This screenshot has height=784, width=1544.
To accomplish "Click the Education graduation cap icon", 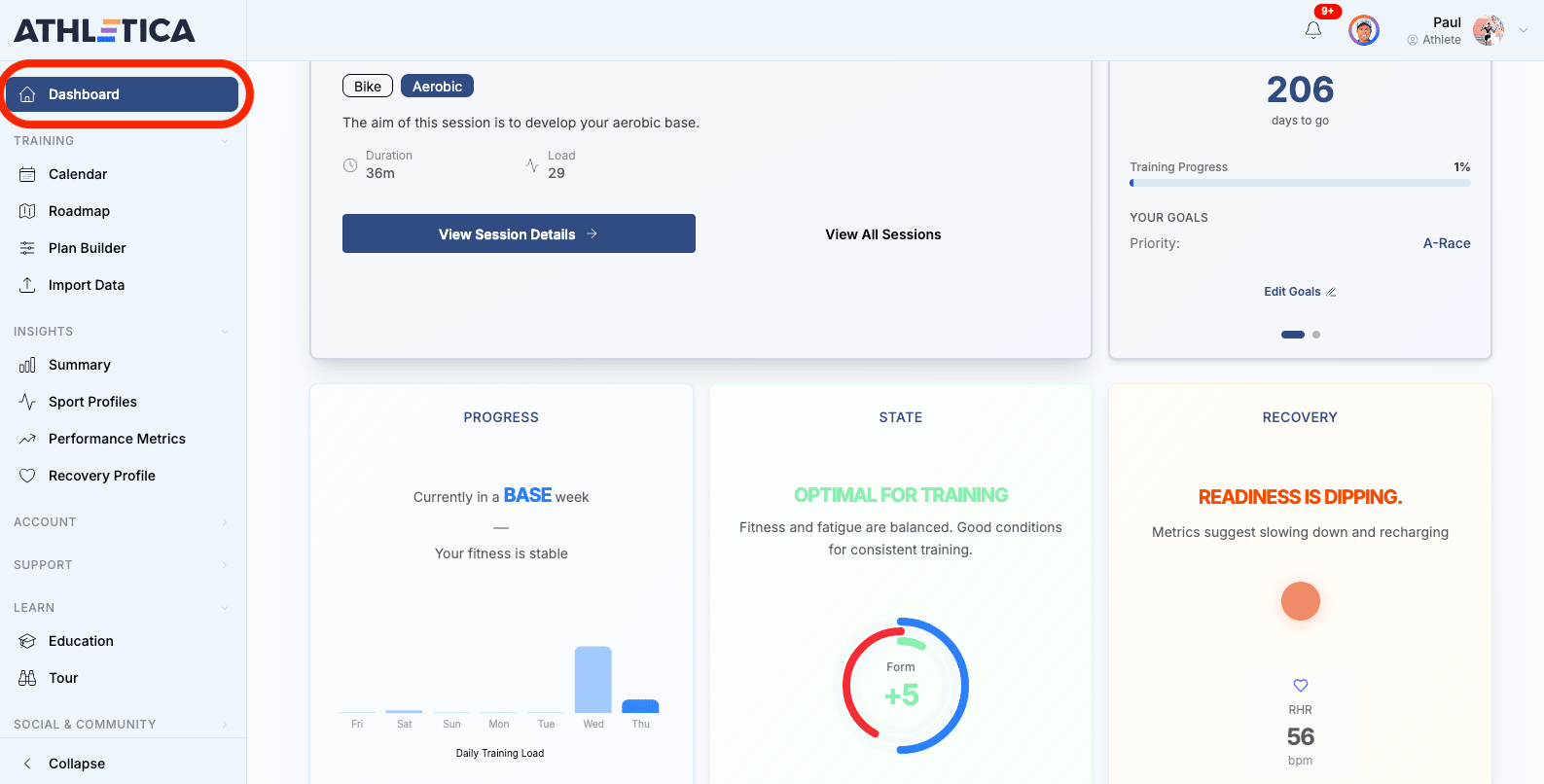I will click(x=27, y=641).
